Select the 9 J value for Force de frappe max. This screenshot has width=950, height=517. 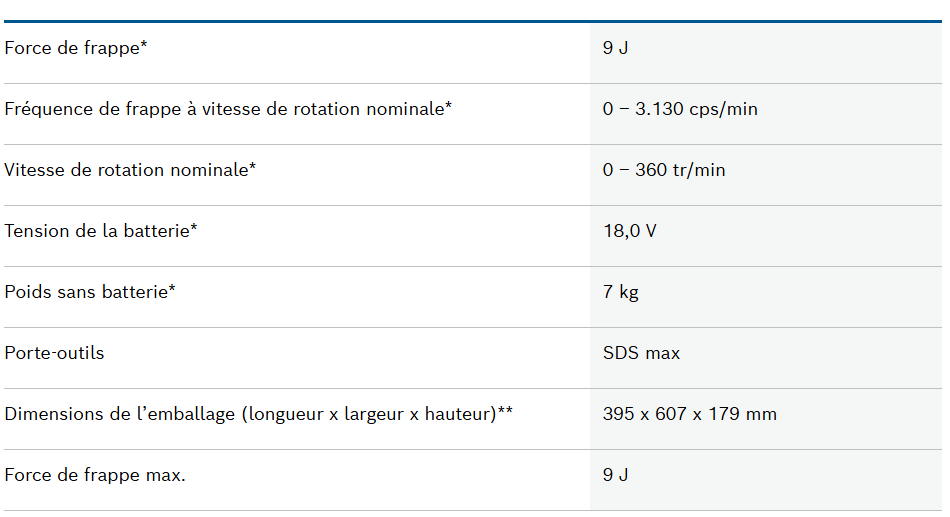[615, 475]
